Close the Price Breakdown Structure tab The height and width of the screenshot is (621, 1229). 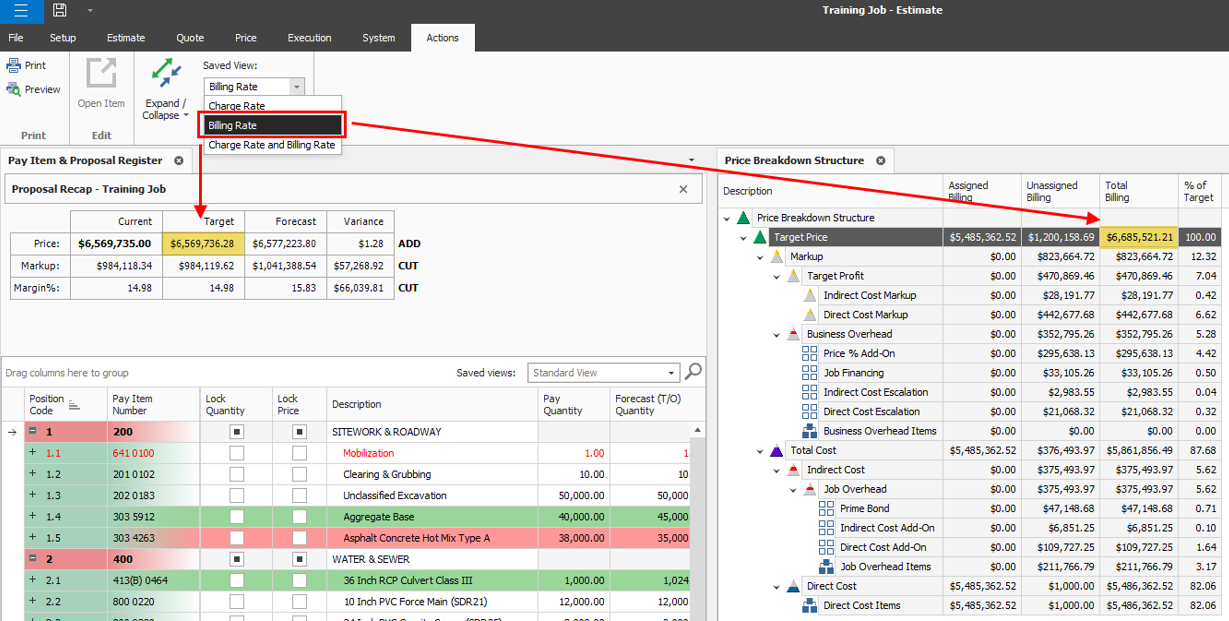tap(880, 160)
